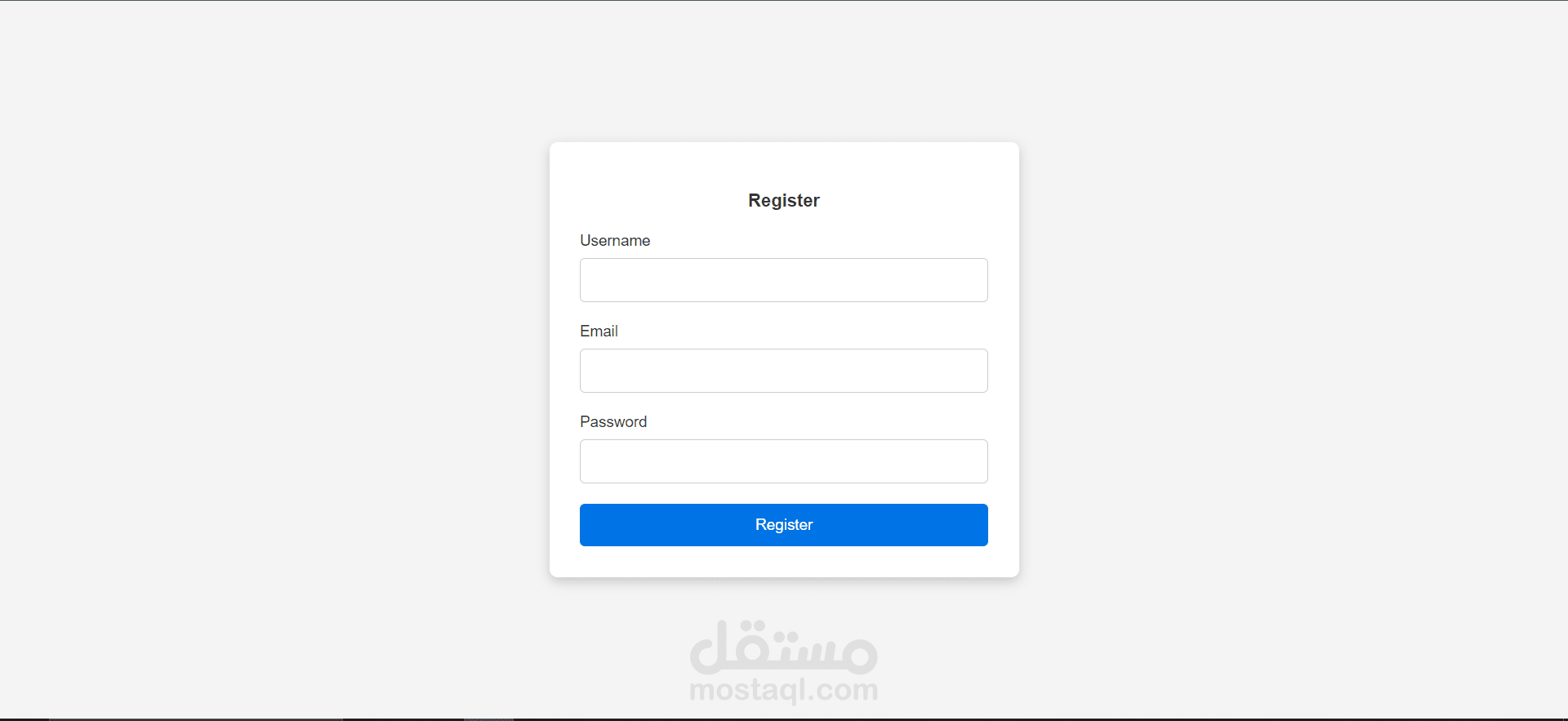The height and width of the screenshot is (721, 1568).
Task: Click the Email label
Action: coord(599,332)
